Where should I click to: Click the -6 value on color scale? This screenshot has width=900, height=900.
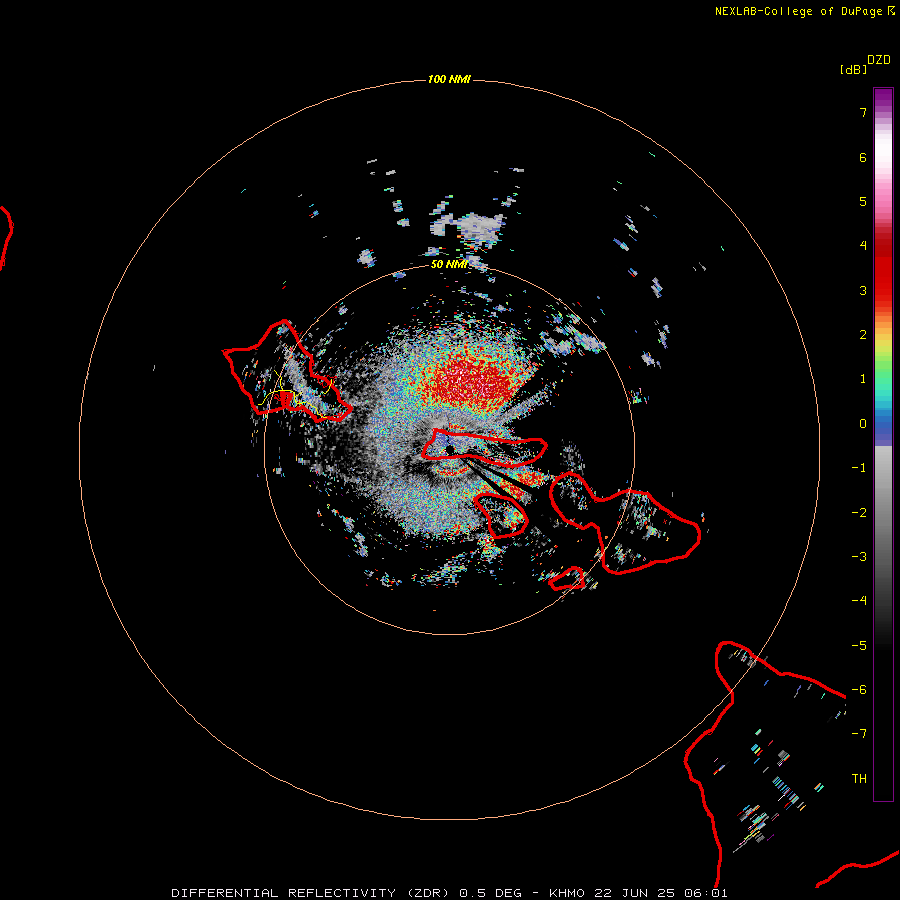[x=859, y=690]
